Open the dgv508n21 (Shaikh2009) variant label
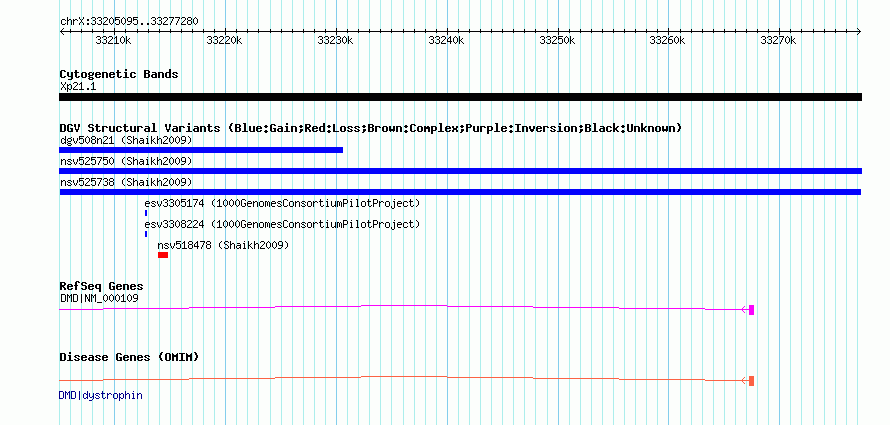 (126, 140)
